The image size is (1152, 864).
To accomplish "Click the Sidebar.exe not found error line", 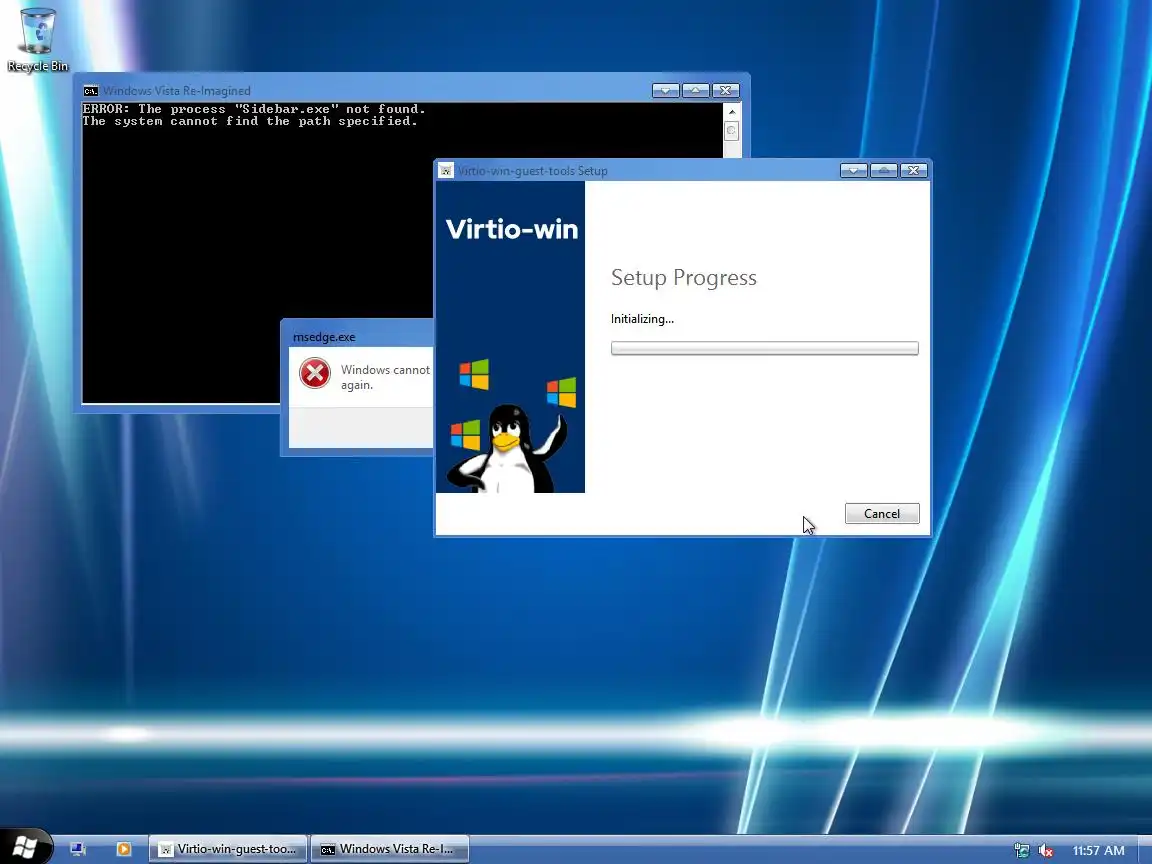I will point(254,109).
